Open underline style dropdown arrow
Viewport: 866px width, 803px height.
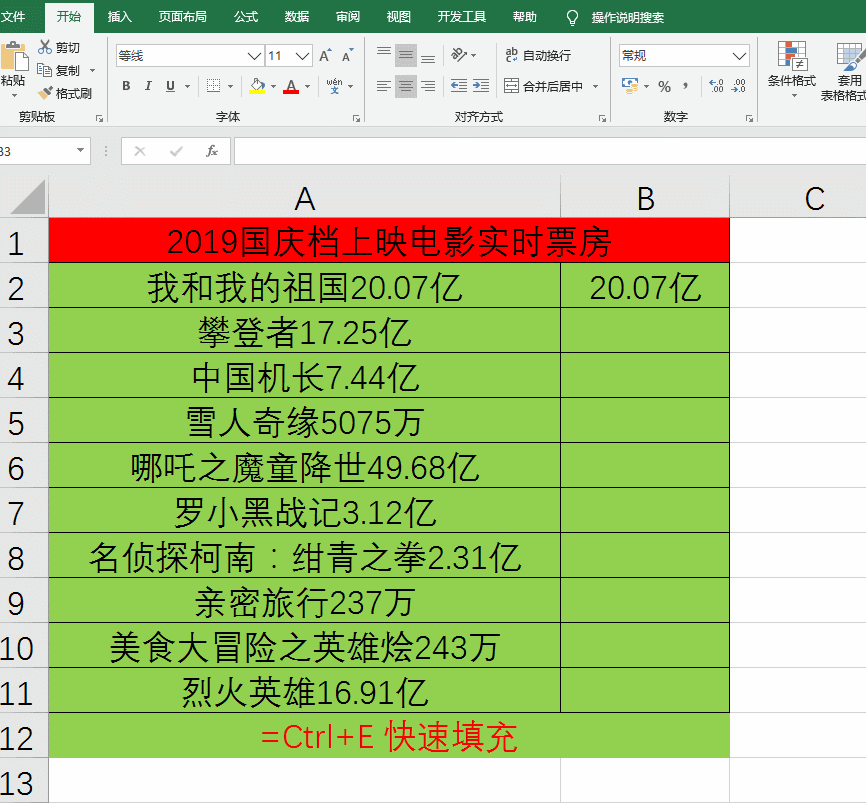188,87
